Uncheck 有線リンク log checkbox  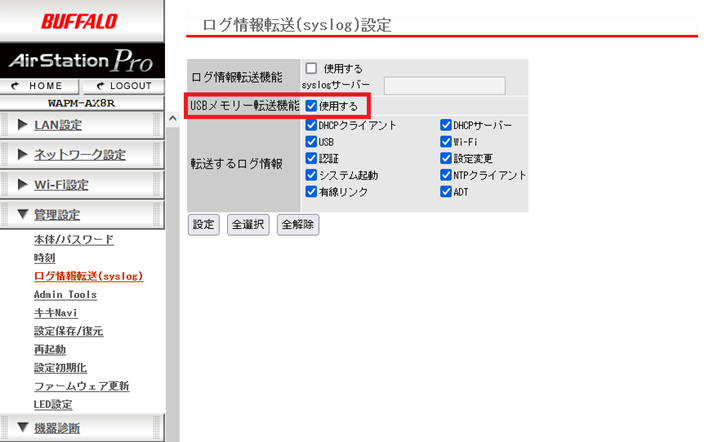coord(311,192)
